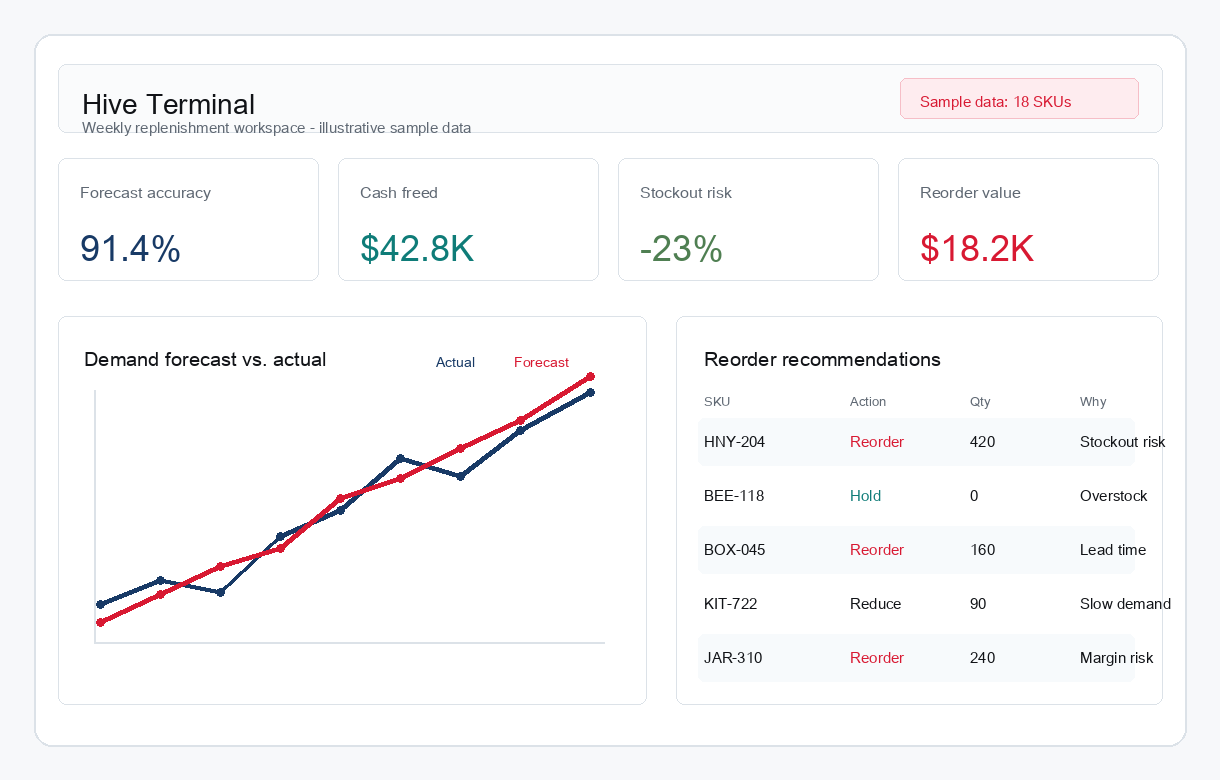Click the Reorder action for HNY-204
The height and width of the screenshot is (780, 1220).
pos(877,442)
